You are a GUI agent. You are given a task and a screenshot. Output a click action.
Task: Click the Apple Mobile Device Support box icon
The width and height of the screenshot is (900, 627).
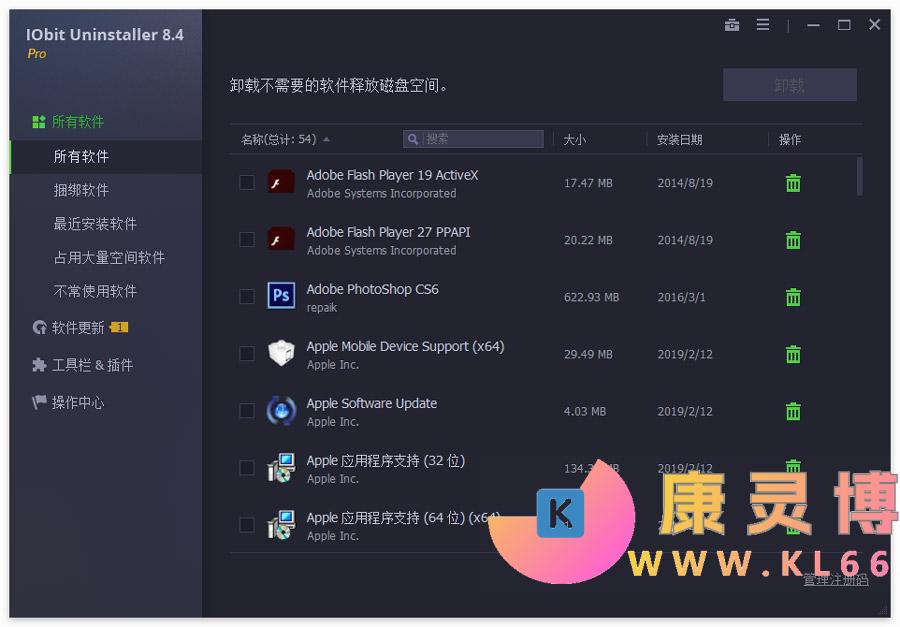[x=281, y=353]
